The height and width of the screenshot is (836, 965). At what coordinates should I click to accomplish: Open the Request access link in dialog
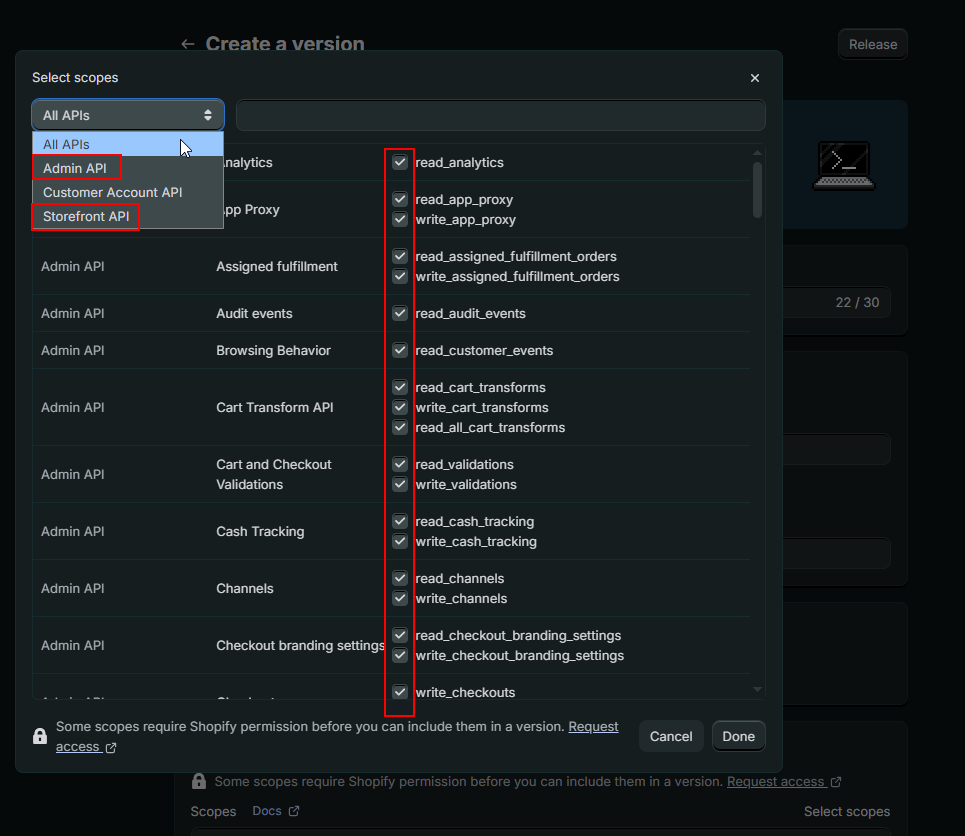[x=593, y=727]
